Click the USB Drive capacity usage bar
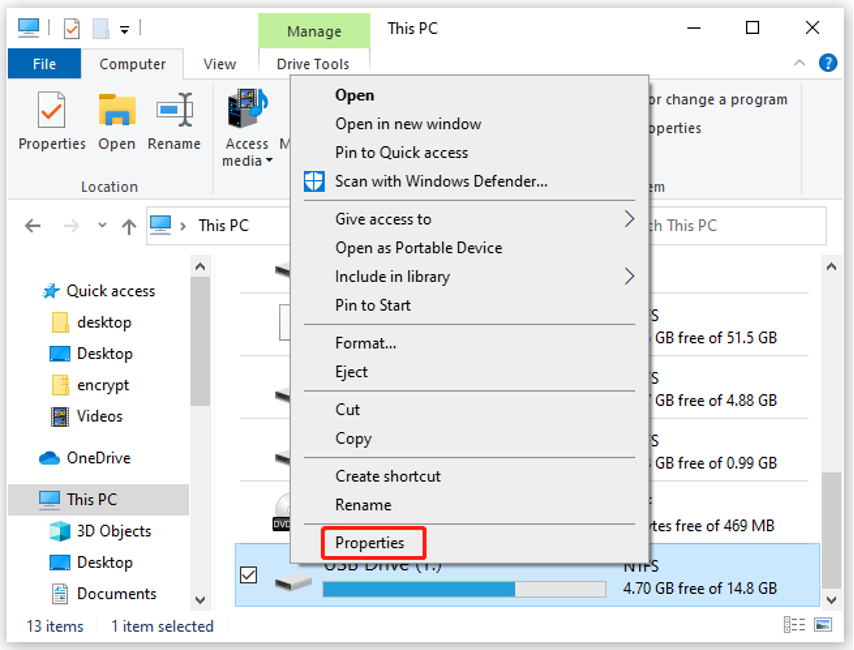The height and width of the screenshot is (650, 854). coord(464,589)
